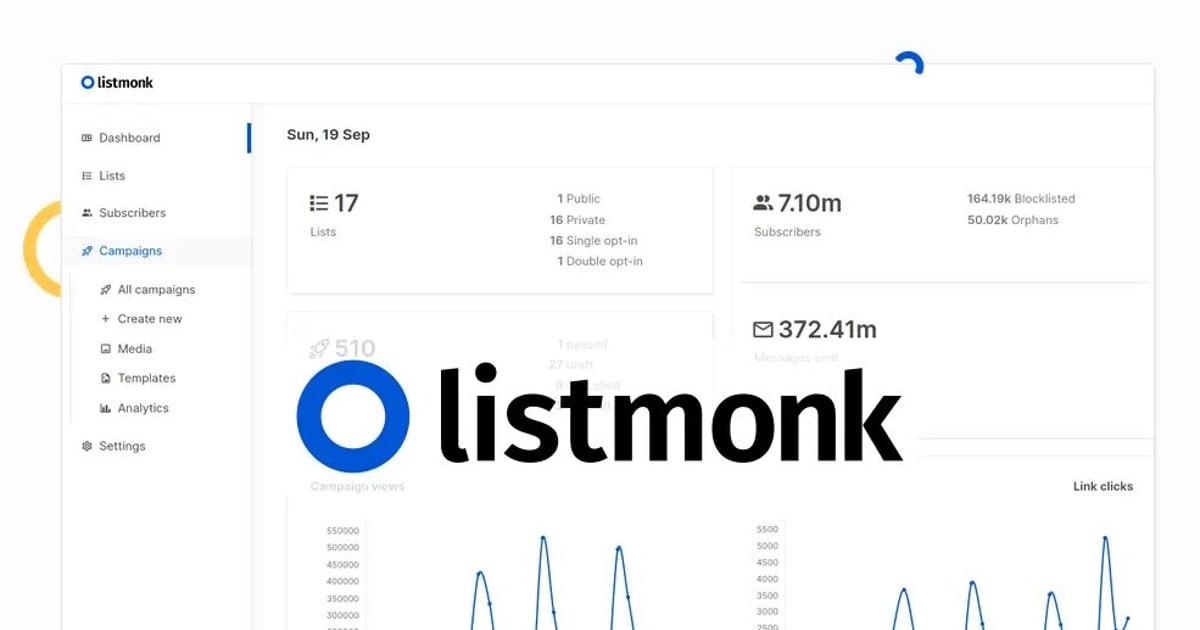1200x630 pixels.
Task: Click the 164.19k Blocklisted stat
Action: click(1021, 199)
